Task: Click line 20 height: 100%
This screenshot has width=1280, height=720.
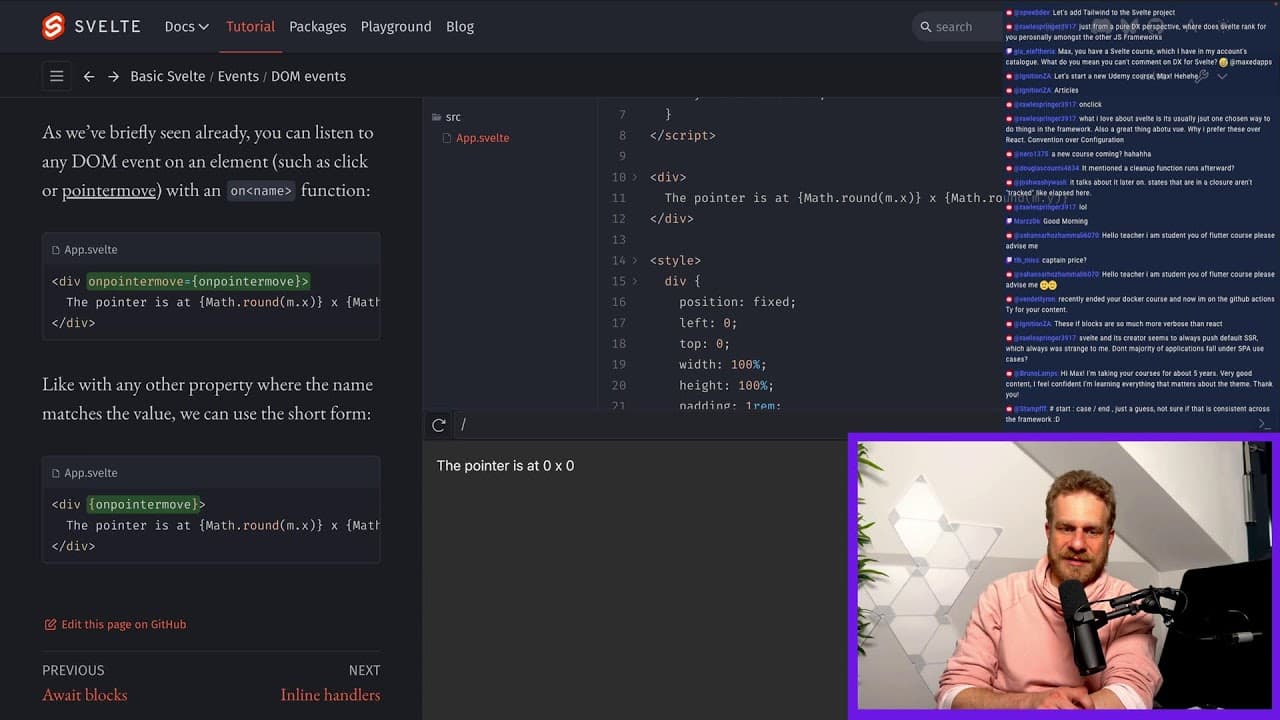Action: pyautogui.click(x=726, y=386)
